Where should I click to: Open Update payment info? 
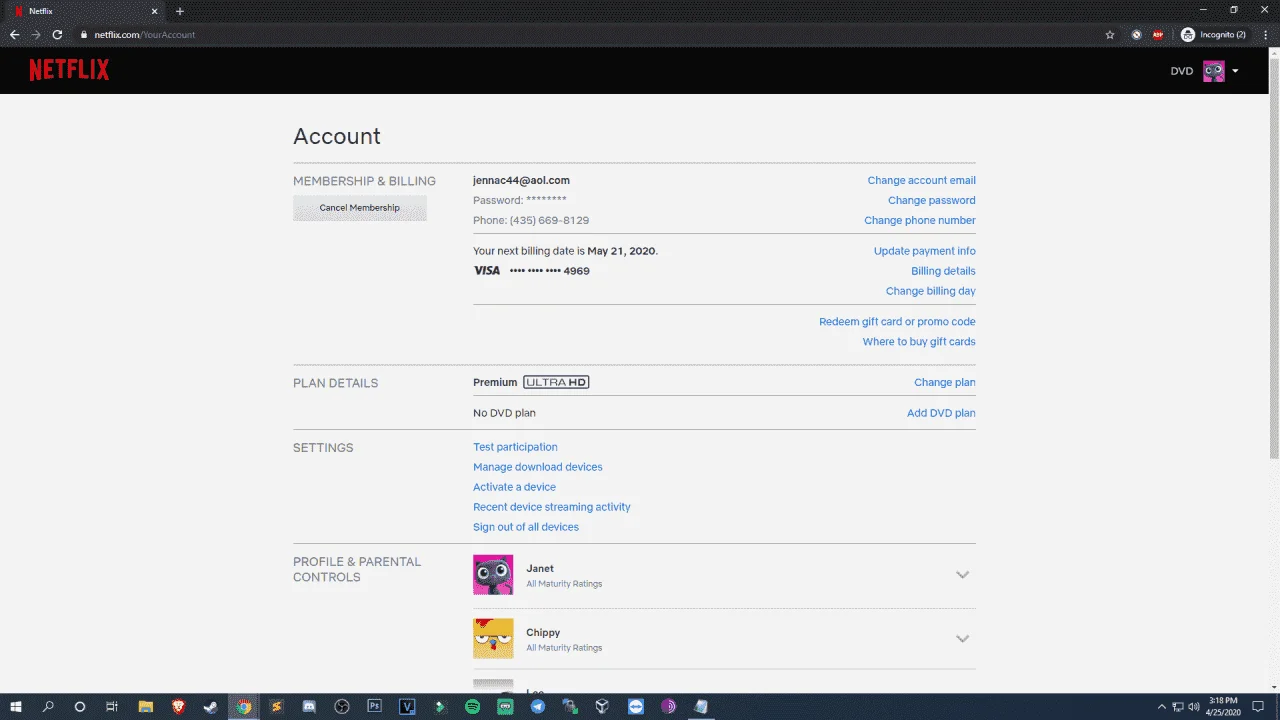(925, 251)
